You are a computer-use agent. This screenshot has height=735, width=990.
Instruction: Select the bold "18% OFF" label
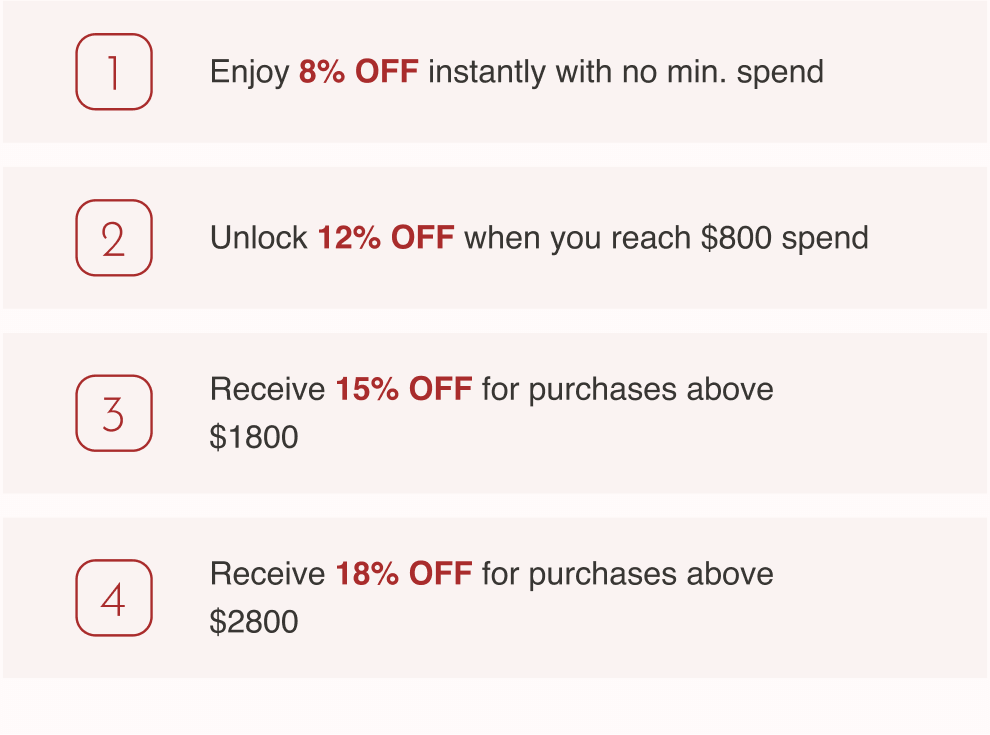pyautogui.click(x=404, y=574)
